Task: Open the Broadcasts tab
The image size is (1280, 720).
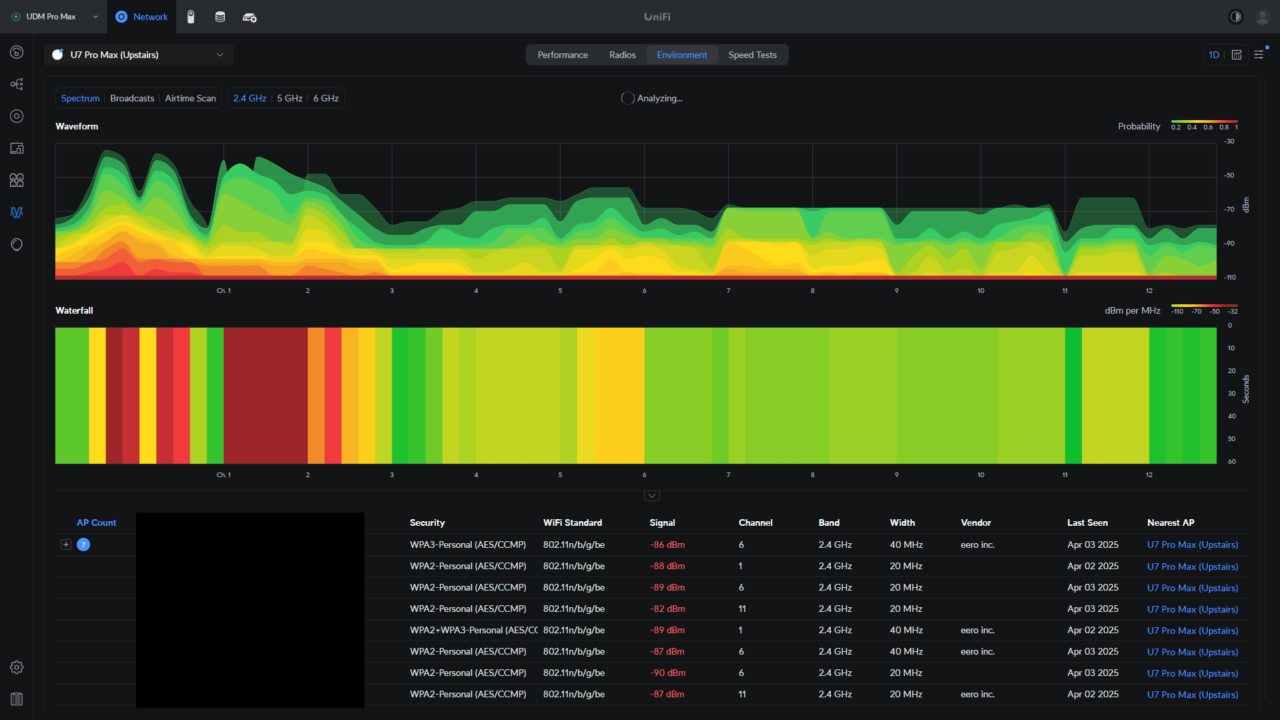Action: point(131,98)
